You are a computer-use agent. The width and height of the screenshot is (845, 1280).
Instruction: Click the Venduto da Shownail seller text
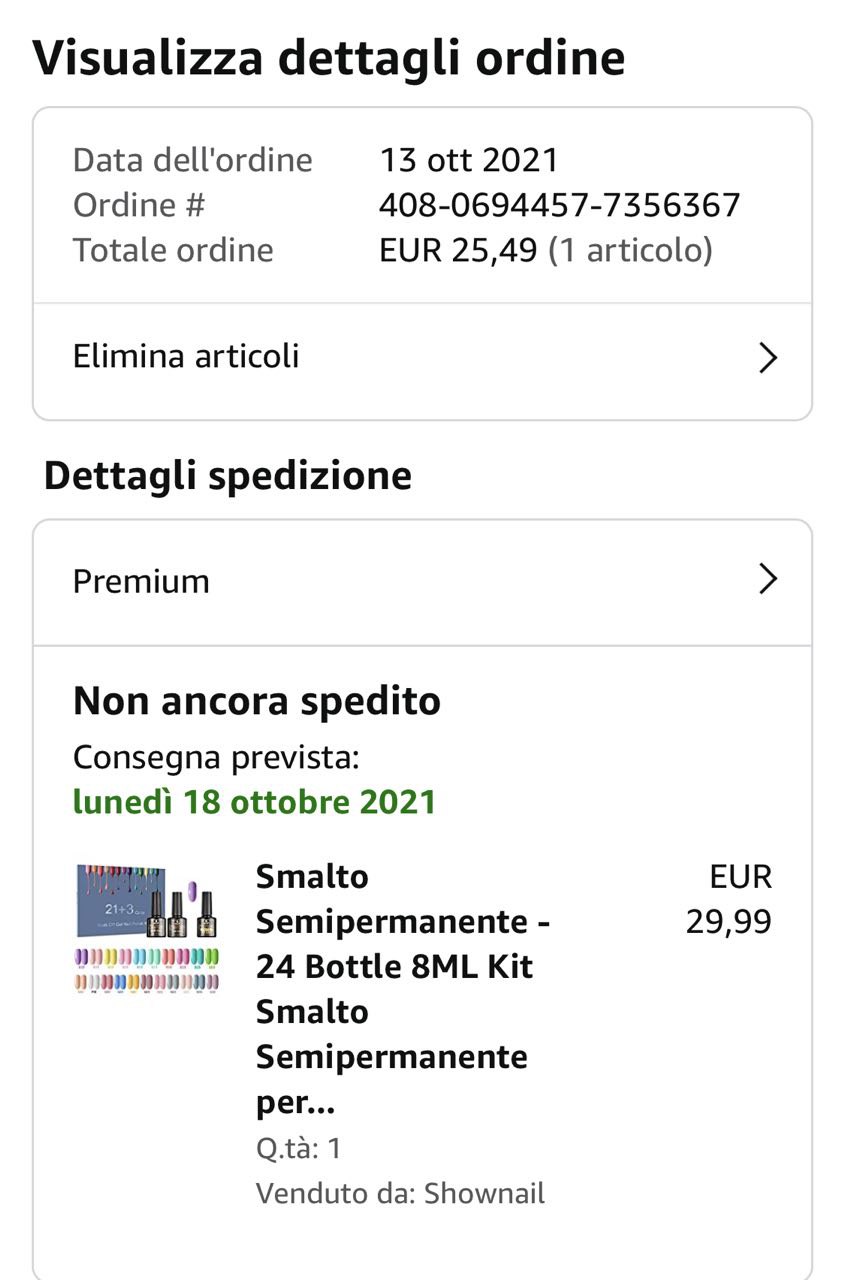pyautogui.click(x=400, y=1193)
